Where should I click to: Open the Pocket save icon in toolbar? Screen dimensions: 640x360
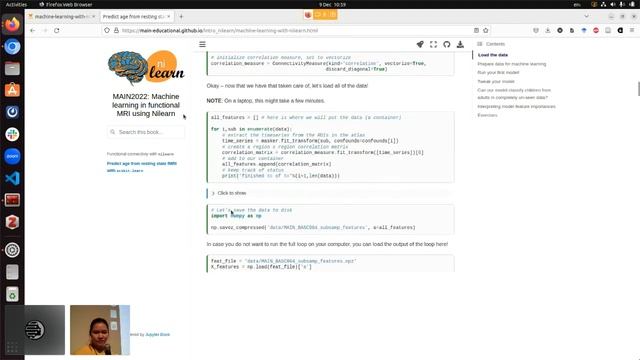[x=536, y=30]
